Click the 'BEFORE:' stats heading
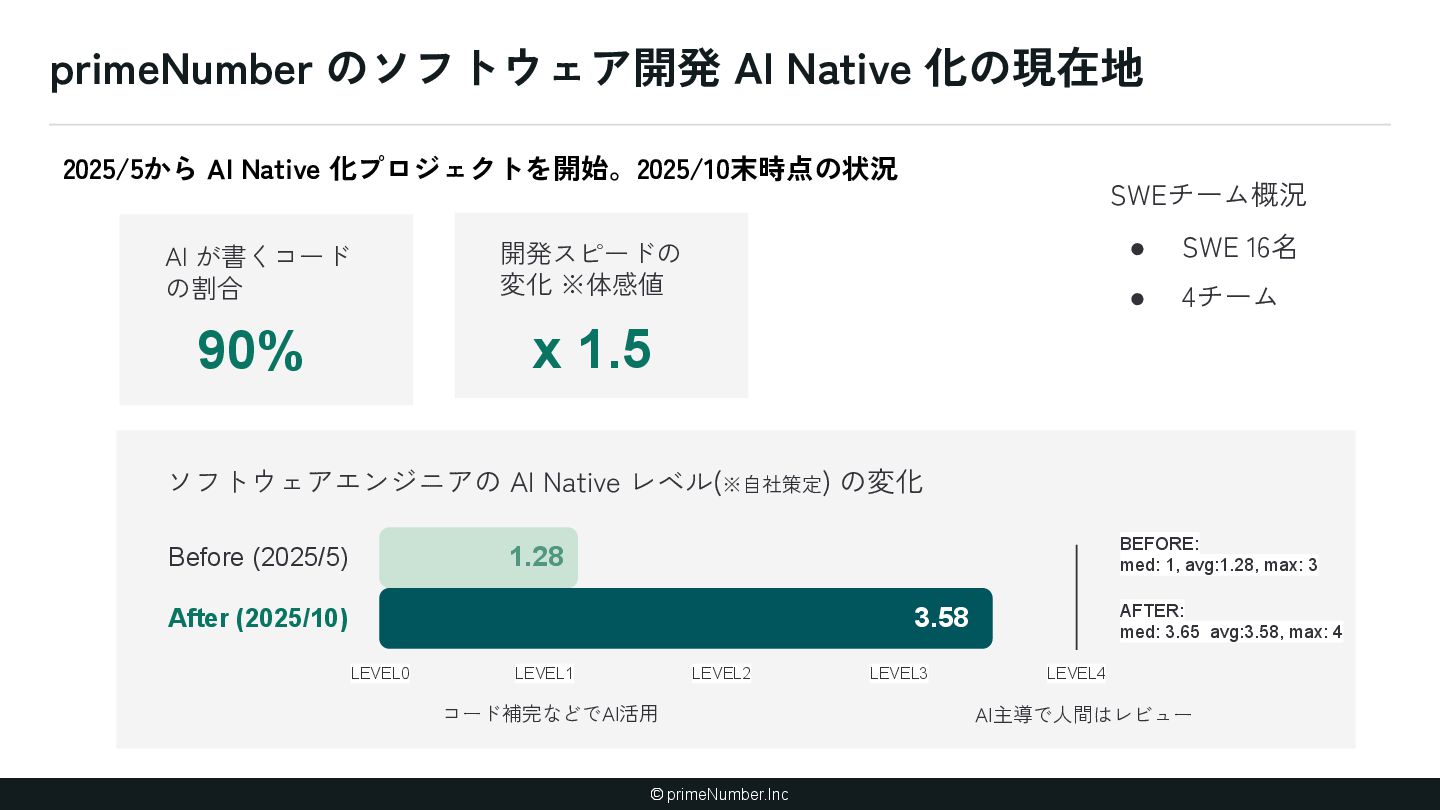This screenshot has width=1440, height=810. tap(1159, 544)
